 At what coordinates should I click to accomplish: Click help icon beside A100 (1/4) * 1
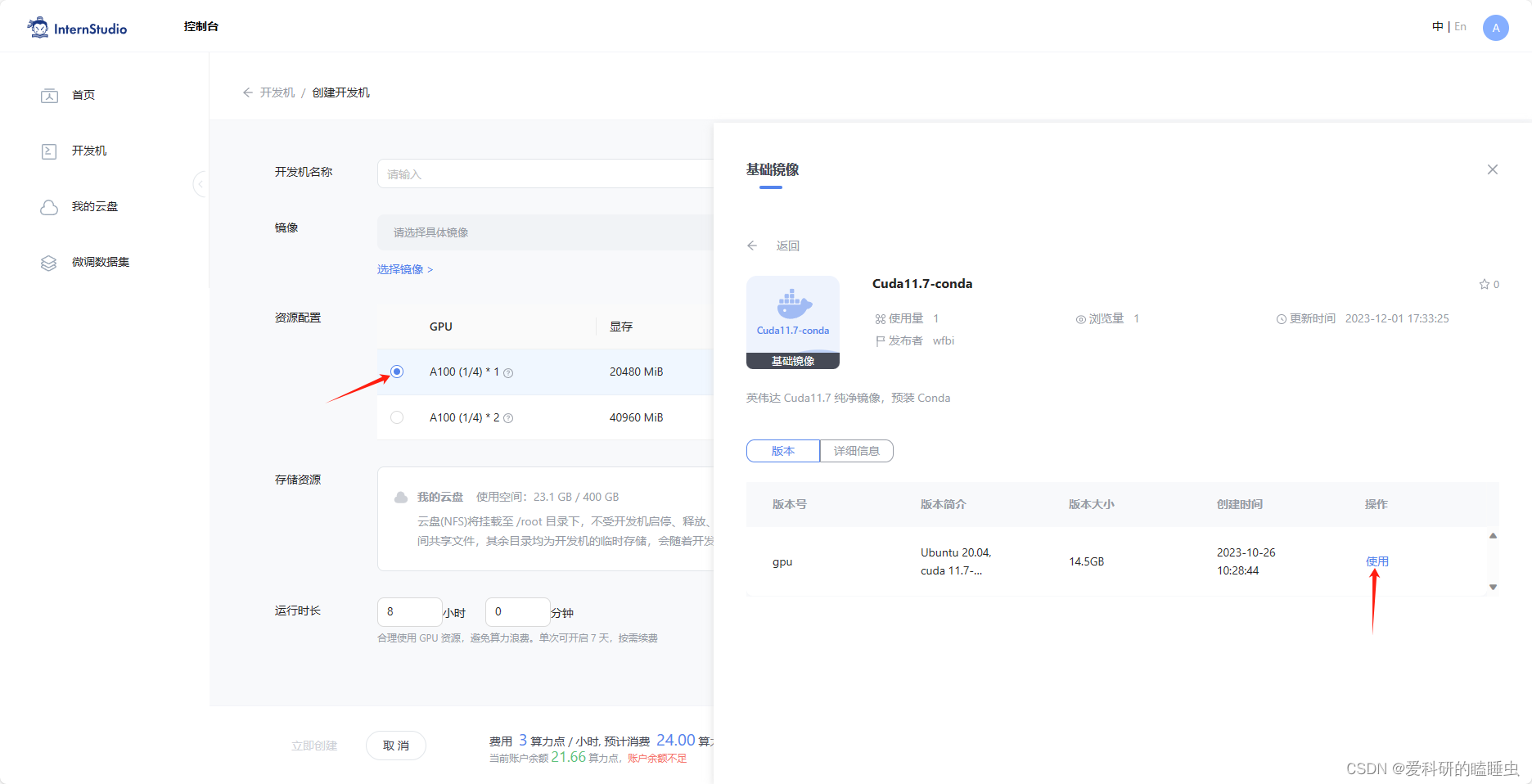tap(508, 372)
